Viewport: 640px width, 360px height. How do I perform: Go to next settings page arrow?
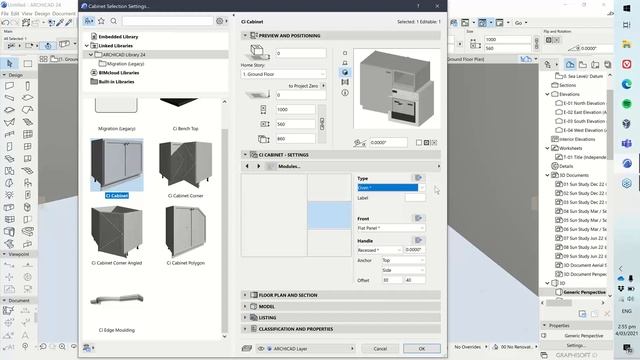[258, 166]
